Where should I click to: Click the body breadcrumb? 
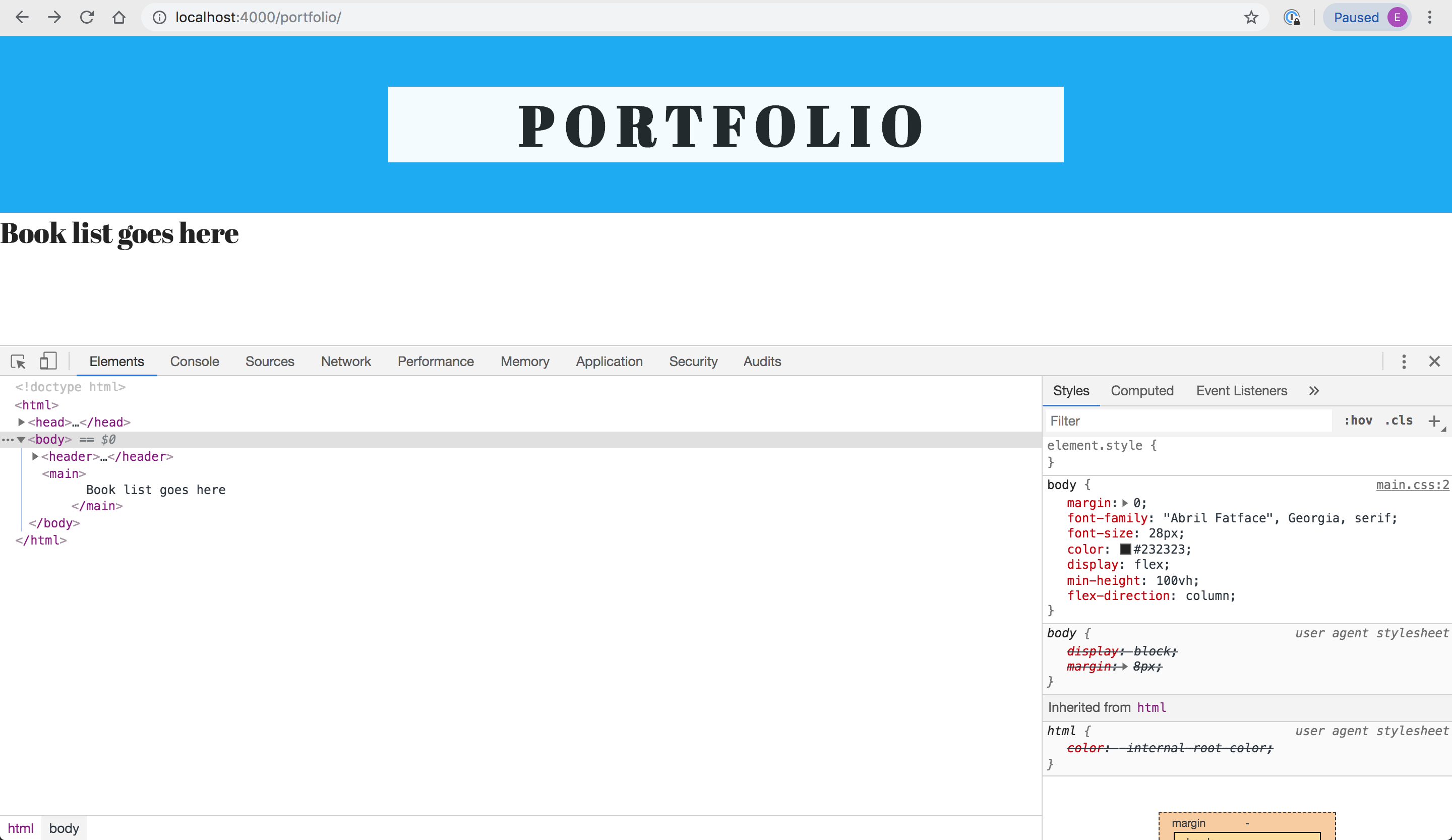(64, 828)
